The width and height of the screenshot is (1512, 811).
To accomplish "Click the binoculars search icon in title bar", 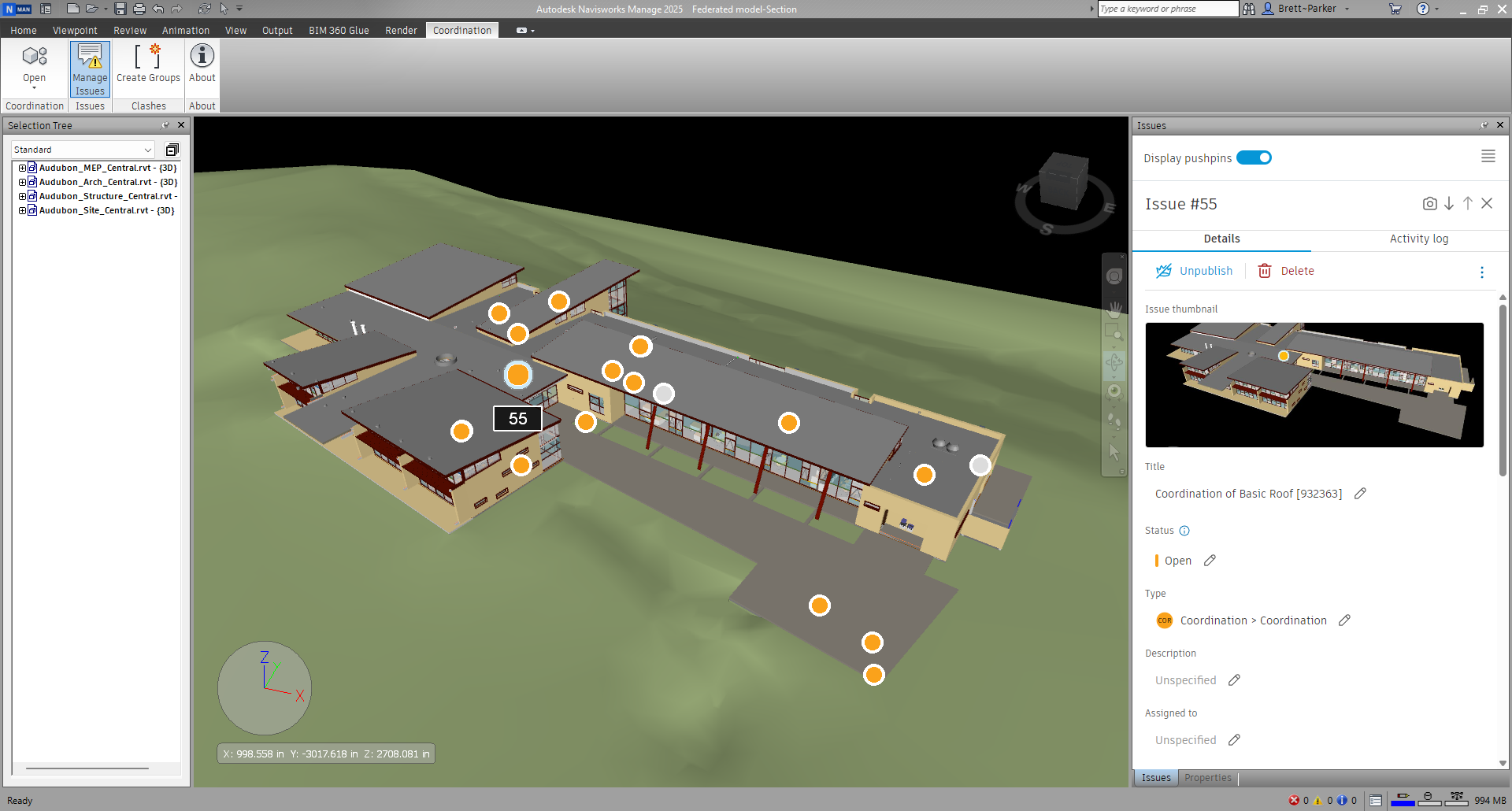I will tap(1249, 9).
